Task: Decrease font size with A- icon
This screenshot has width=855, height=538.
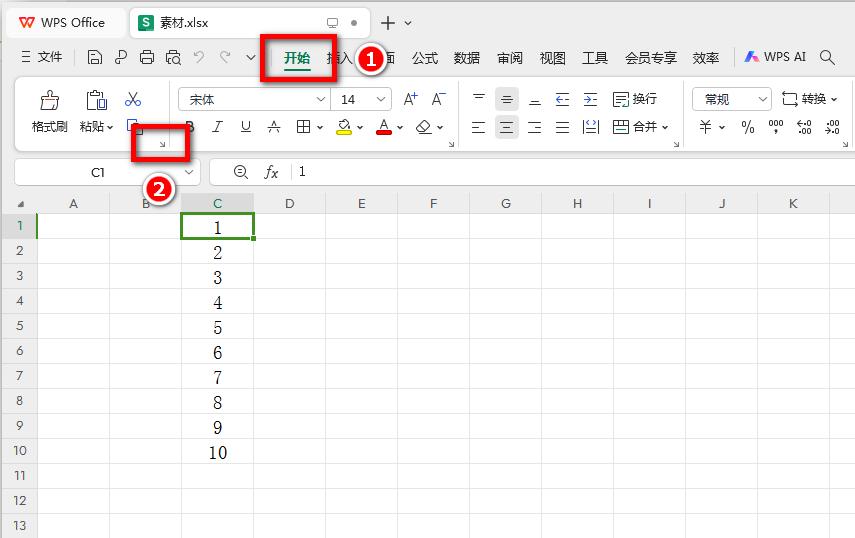Action: (438, 99)
